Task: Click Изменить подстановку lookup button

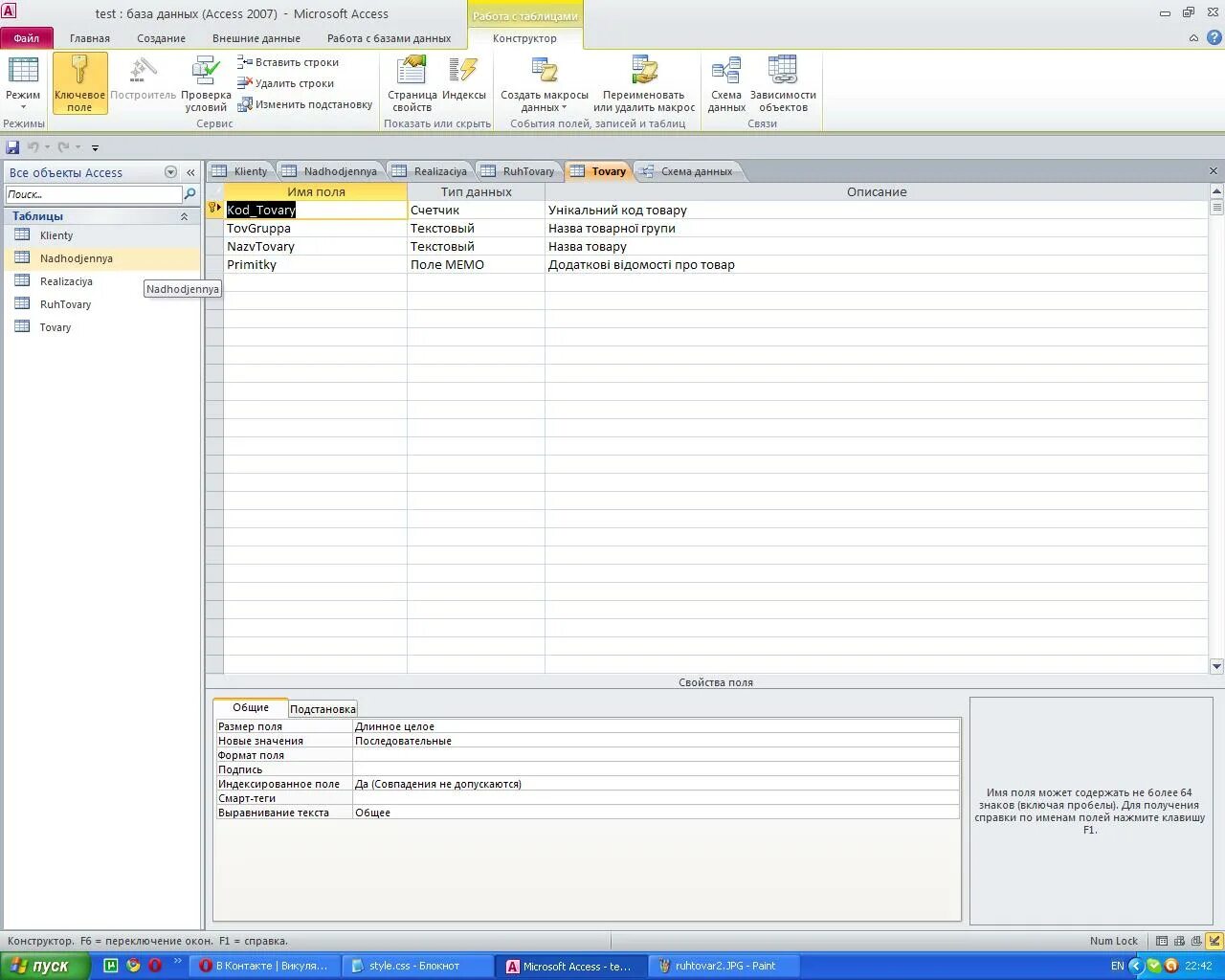Action: [305, 104]
